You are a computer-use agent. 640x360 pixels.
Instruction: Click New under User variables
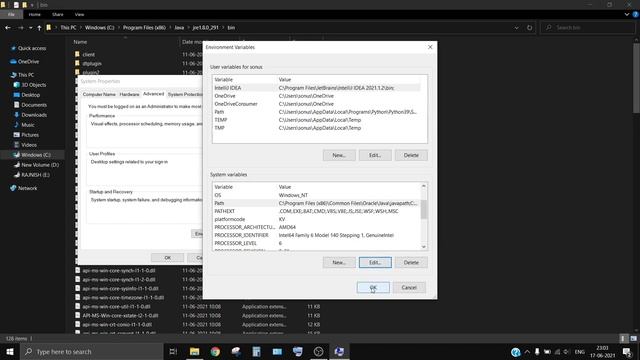(339, 155)
